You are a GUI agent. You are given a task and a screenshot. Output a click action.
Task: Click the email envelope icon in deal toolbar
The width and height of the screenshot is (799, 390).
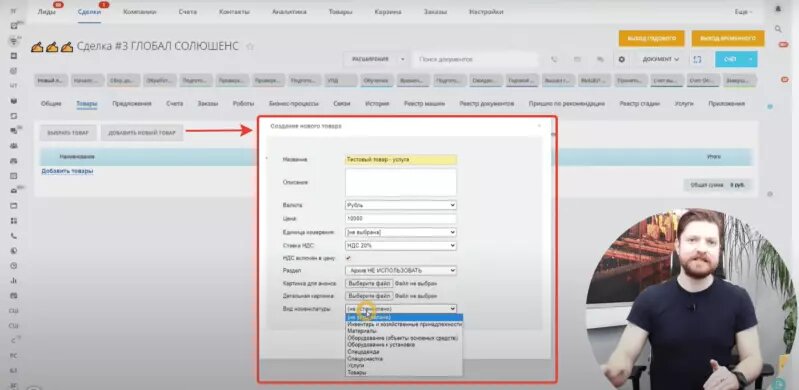pyautogui.click(x=577, y=59)
